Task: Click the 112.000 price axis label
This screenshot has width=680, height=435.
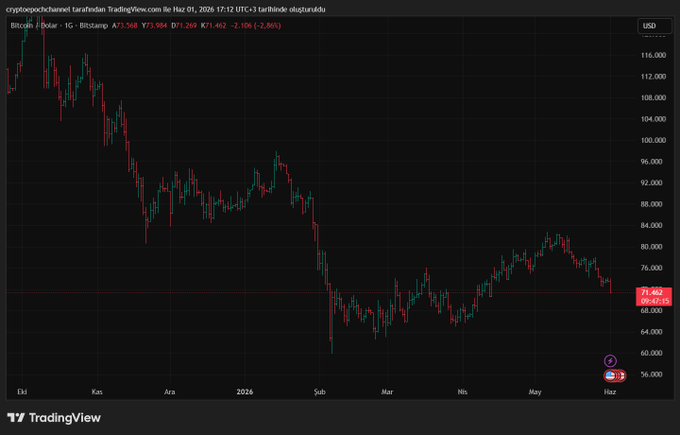Action: [653, 76]
